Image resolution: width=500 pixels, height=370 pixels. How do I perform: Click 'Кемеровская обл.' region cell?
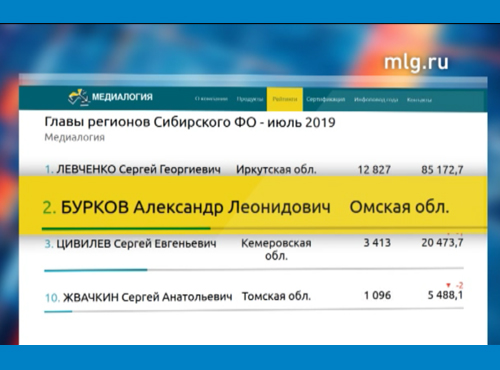[x=276, y=249]
